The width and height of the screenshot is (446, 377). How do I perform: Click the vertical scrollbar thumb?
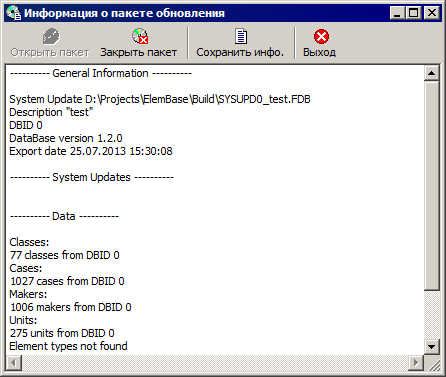pos(432,185)
